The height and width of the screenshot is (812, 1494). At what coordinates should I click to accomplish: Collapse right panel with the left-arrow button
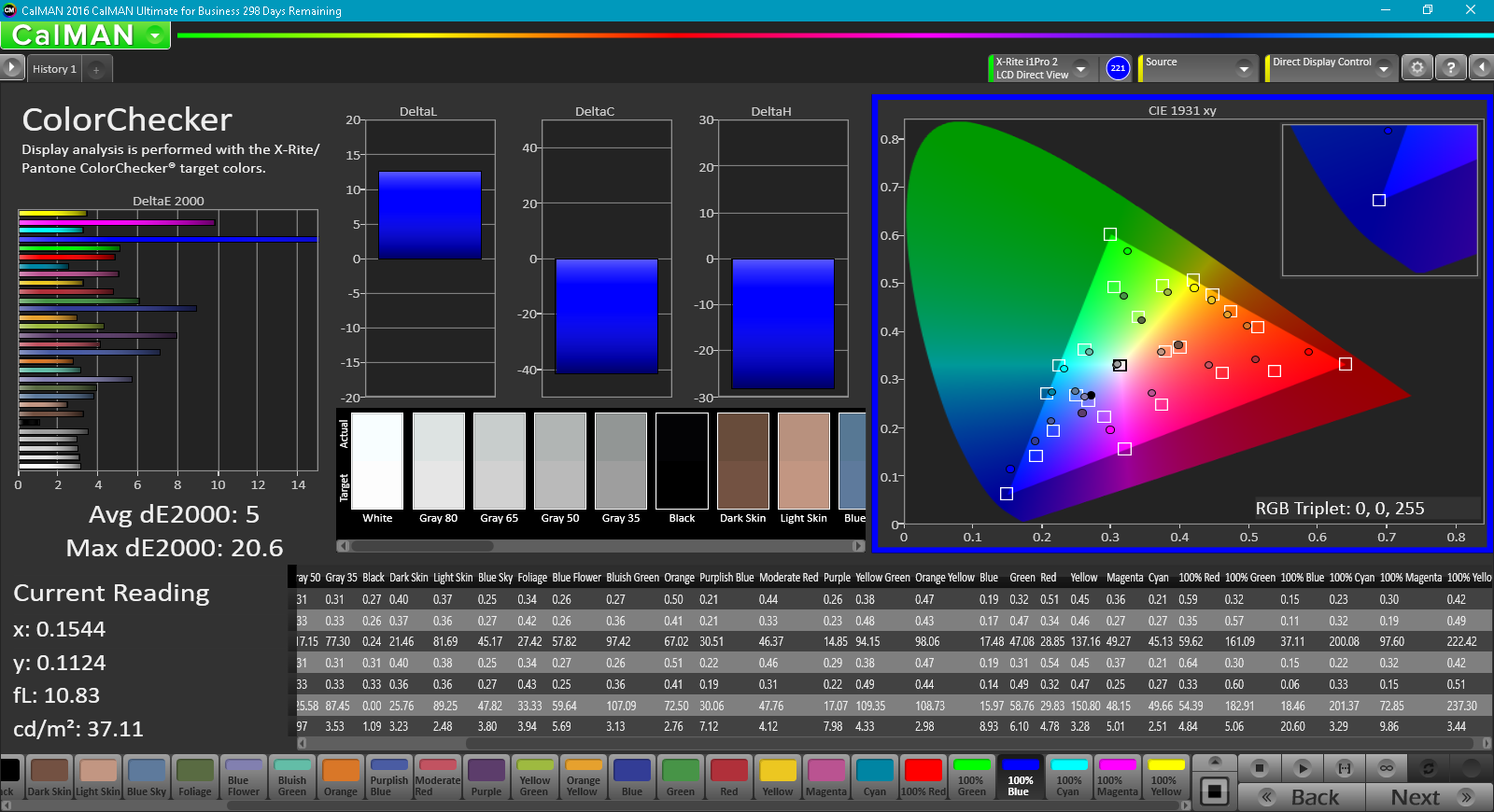pyautogui.click(x=1482, y=68)
